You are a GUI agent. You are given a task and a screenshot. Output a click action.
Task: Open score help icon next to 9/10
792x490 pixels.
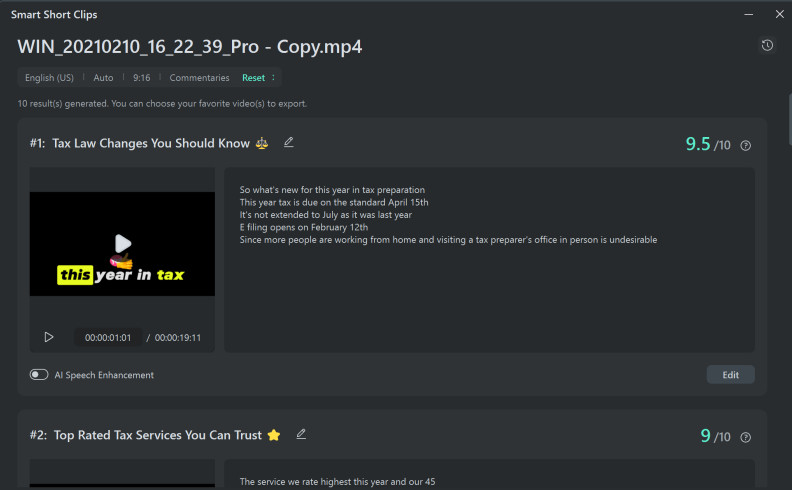tap(746, 437)
